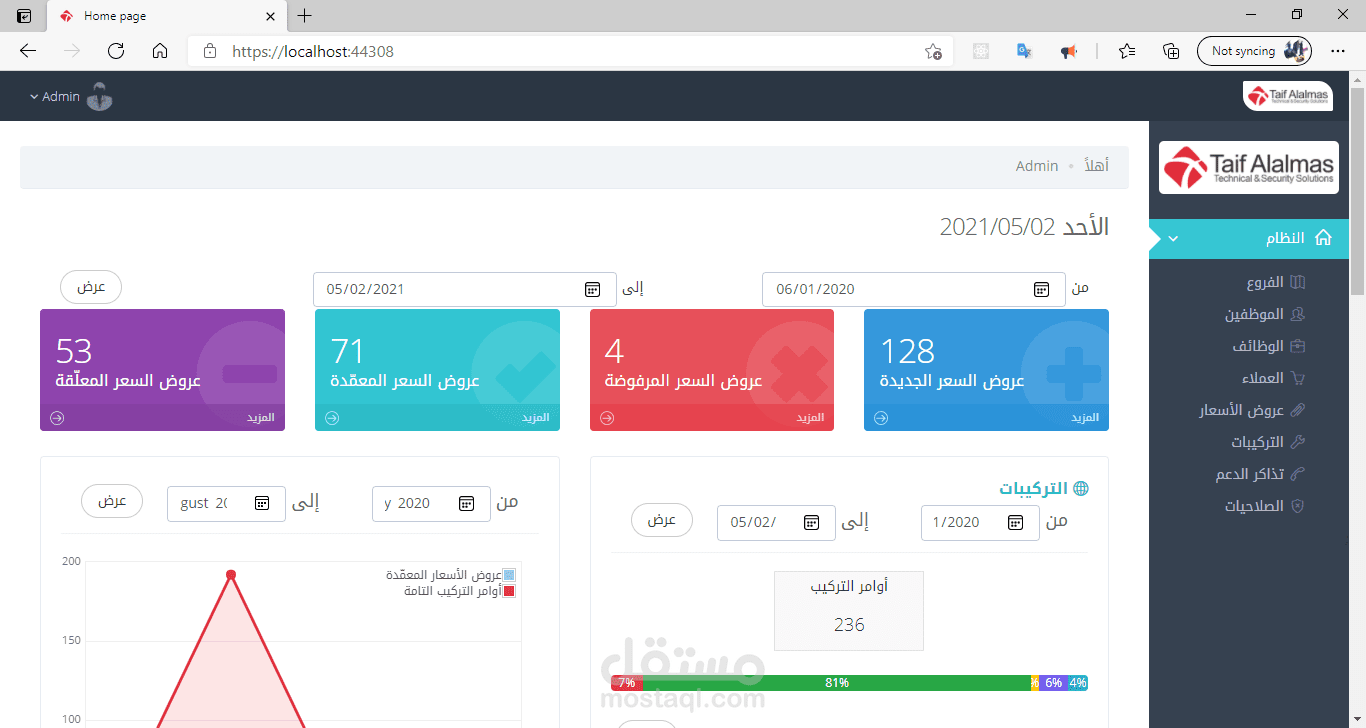Viewport: 1366px width, 728px height.
Task: Select the Home page browser tab
Action: [x=166, y=16]
